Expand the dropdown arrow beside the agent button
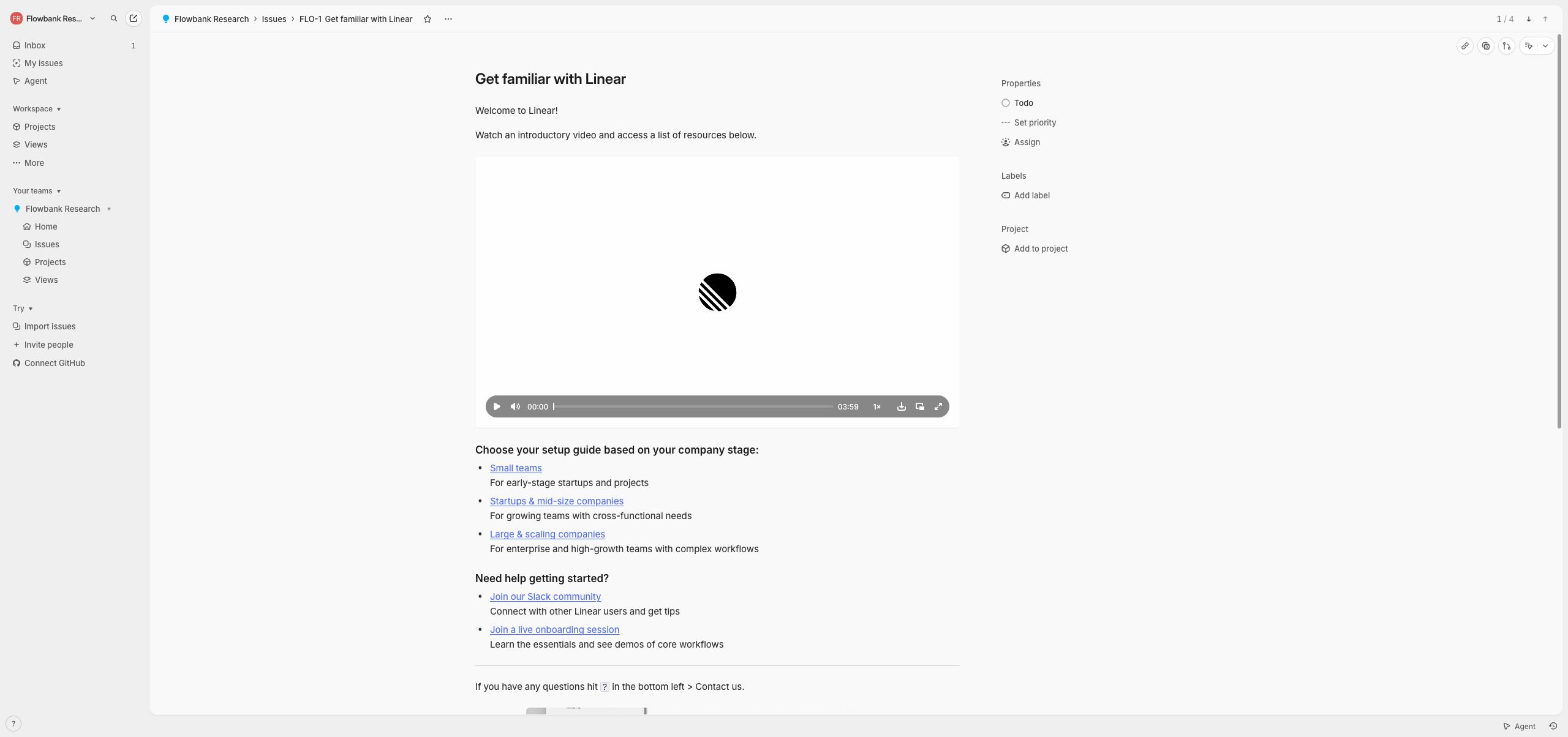 coord(1545,46)
